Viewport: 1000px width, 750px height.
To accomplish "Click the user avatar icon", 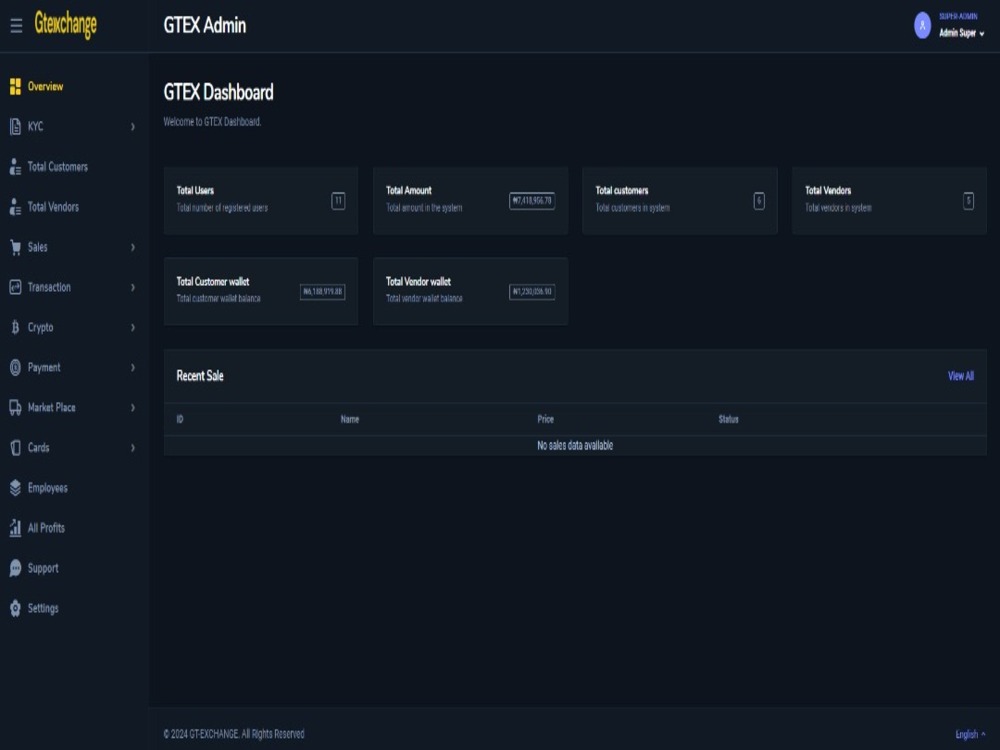I will click(x=922, y=26).
